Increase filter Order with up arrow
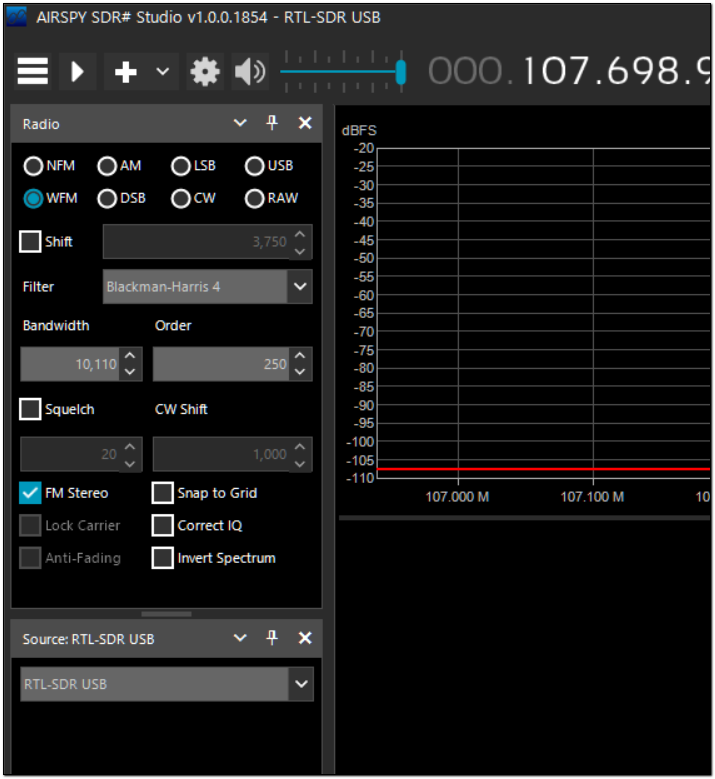 (x=300, y=356)
